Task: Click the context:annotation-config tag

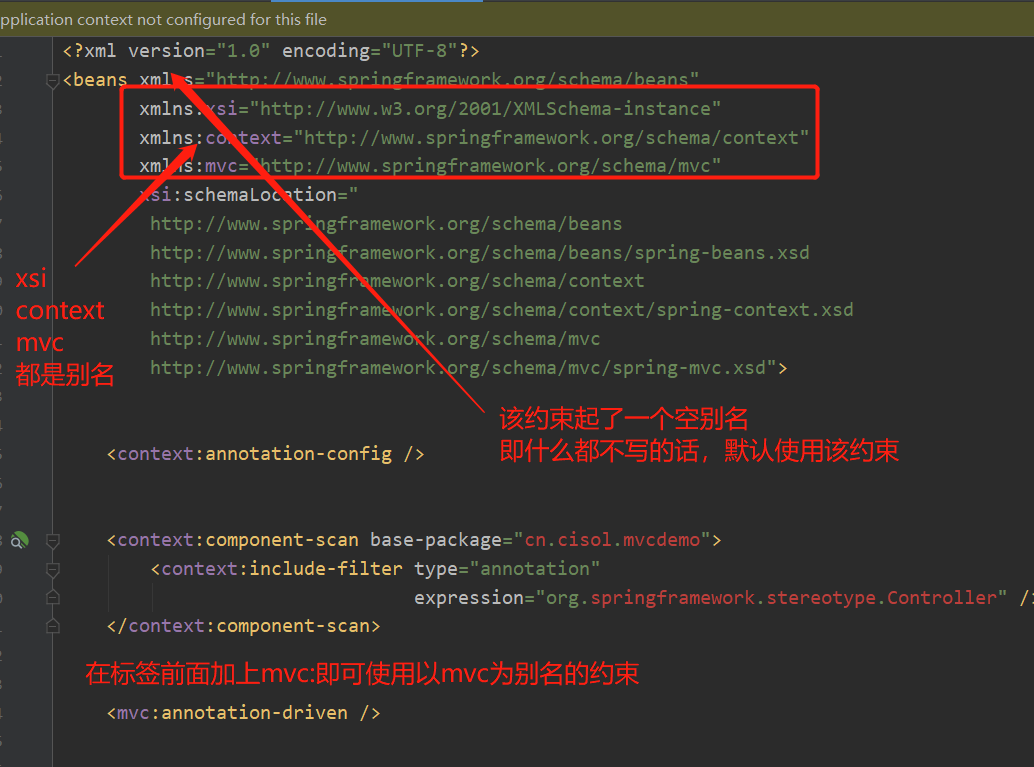Action: coord(265,454)
